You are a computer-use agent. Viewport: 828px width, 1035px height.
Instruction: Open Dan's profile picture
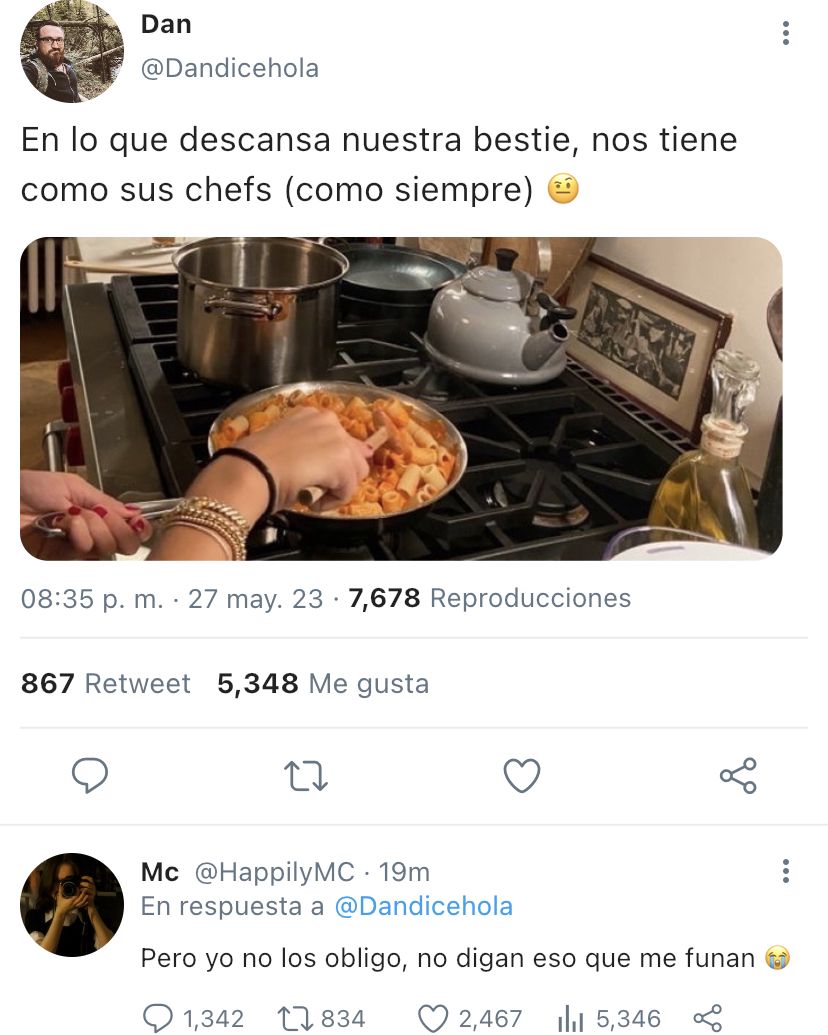(72, 51)
